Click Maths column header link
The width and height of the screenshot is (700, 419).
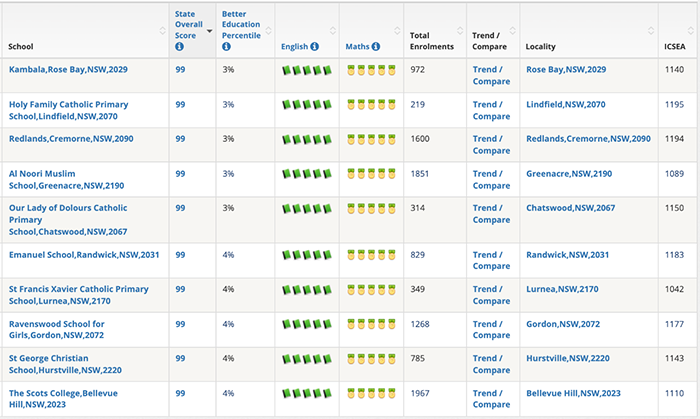point(357,46)
